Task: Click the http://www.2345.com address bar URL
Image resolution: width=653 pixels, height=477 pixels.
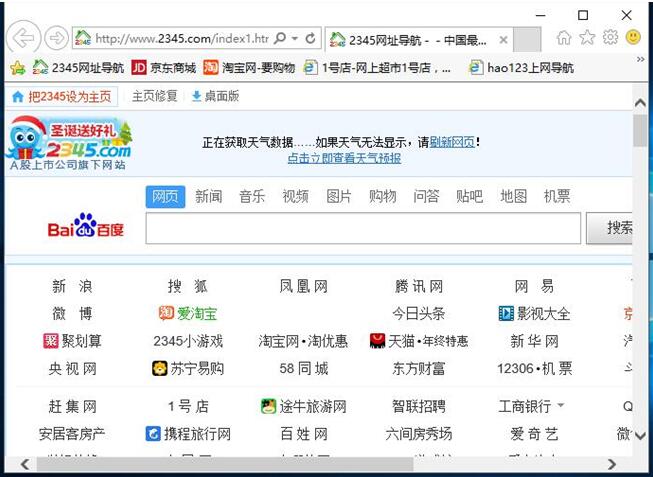Action: [x=182, y=39]
